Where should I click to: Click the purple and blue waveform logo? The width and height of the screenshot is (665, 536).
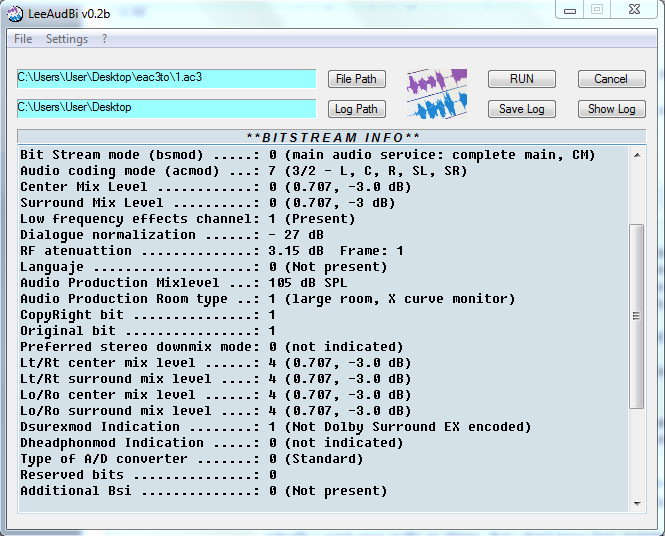[437, 94]
